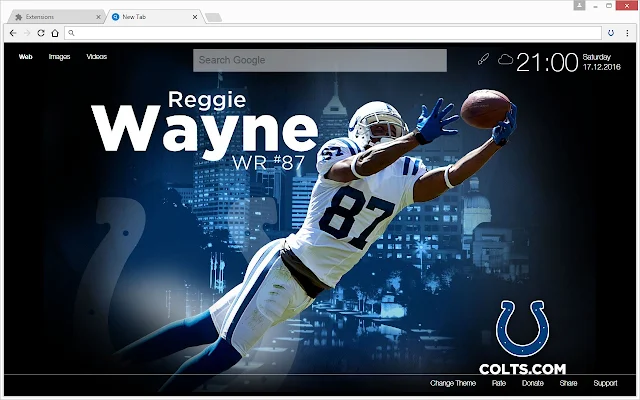This screenshot has height=400, width=640.
Task: Open the extension icon beside address bar
Action: (x=611, y=33)
